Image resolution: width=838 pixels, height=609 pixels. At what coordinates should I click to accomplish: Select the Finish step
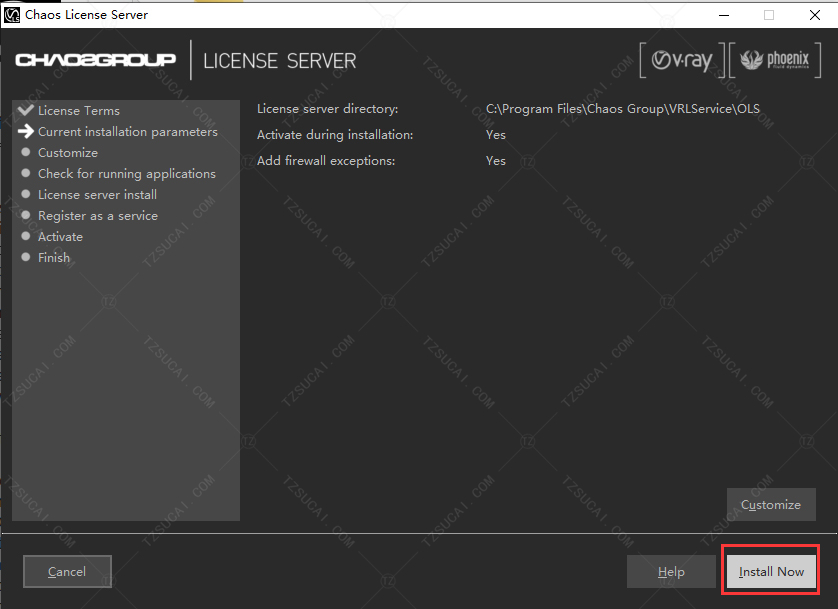pyautogui.click(x=54, y=257)
